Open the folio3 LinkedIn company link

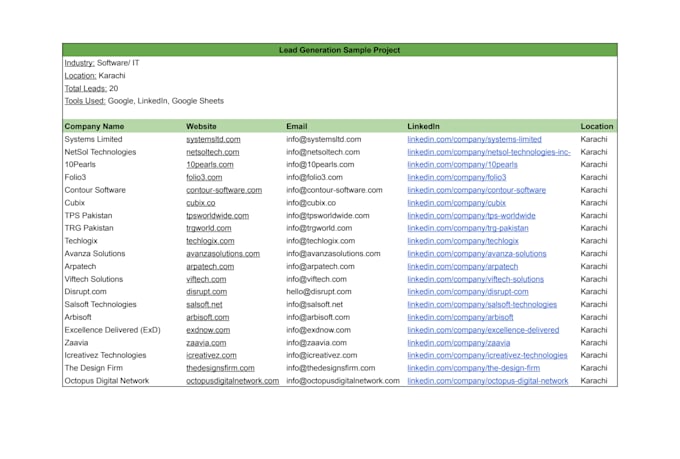(x=457, y=177)
